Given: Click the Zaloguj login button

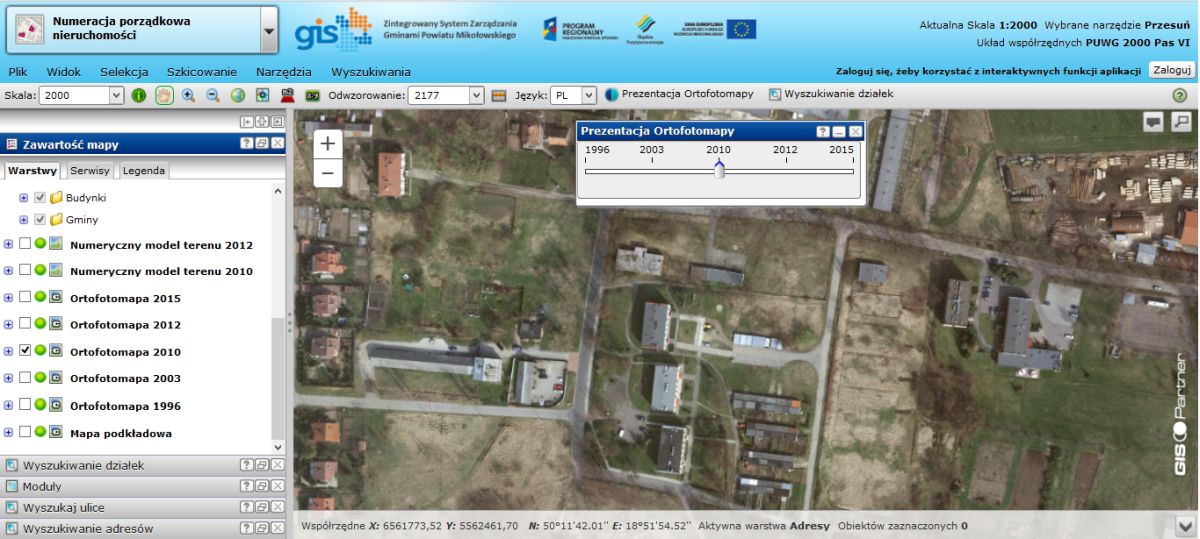Looking at the screenshot, I should pyautogui.click(x=1171, y=70).
